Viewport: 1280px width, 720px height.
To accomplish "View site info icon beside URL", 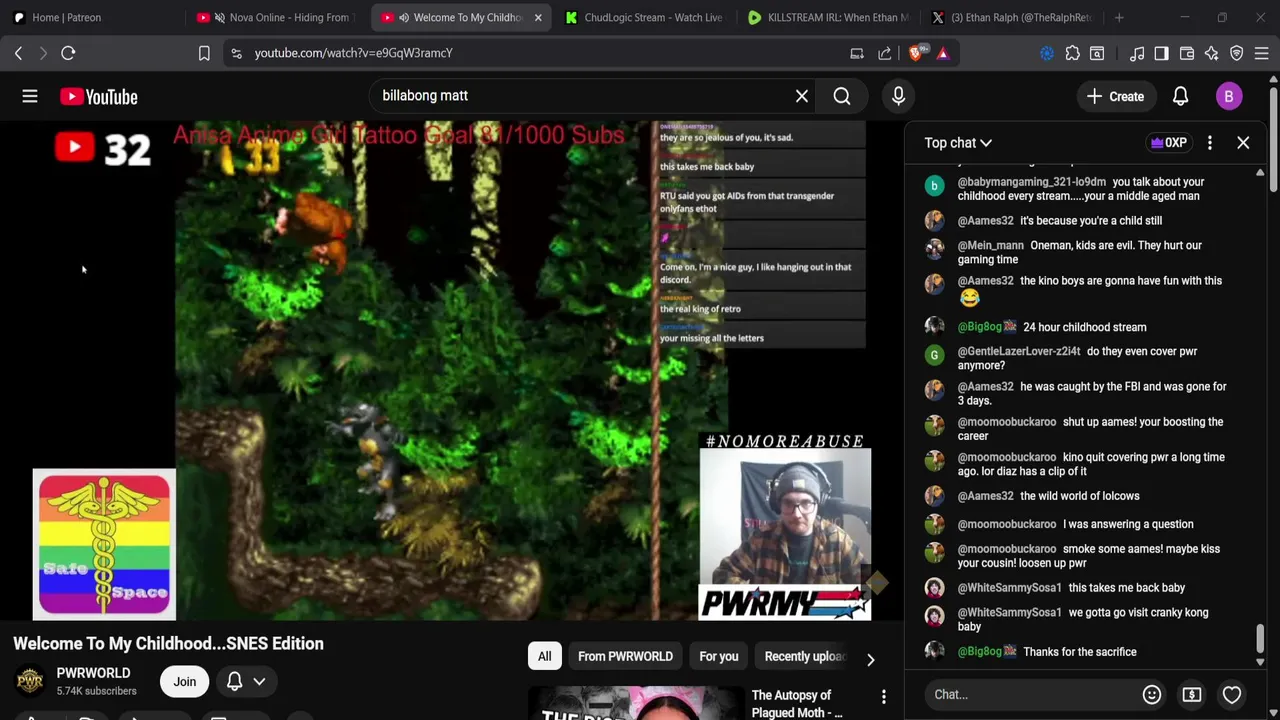I will click(236, 53).
